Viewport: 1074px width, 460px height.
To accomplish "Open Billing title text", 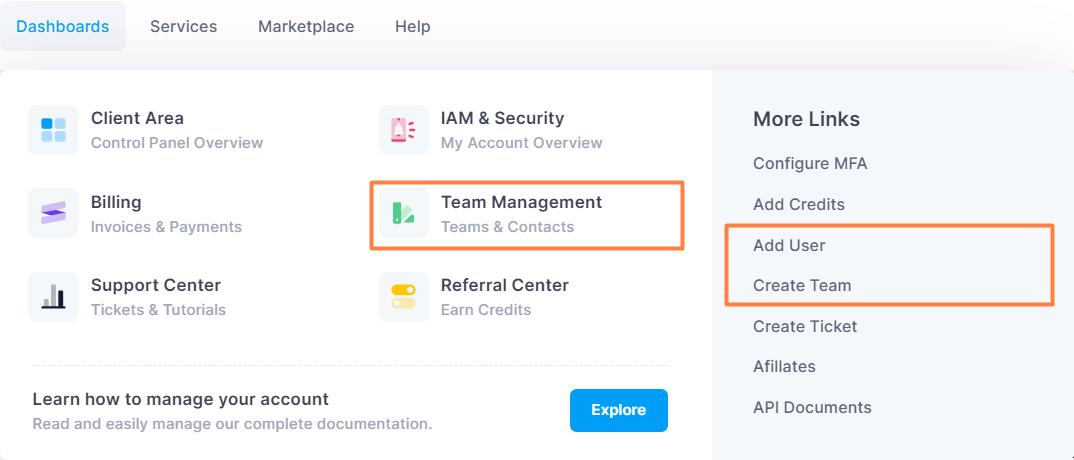I will pyautogui.click(x=116, y=202).
